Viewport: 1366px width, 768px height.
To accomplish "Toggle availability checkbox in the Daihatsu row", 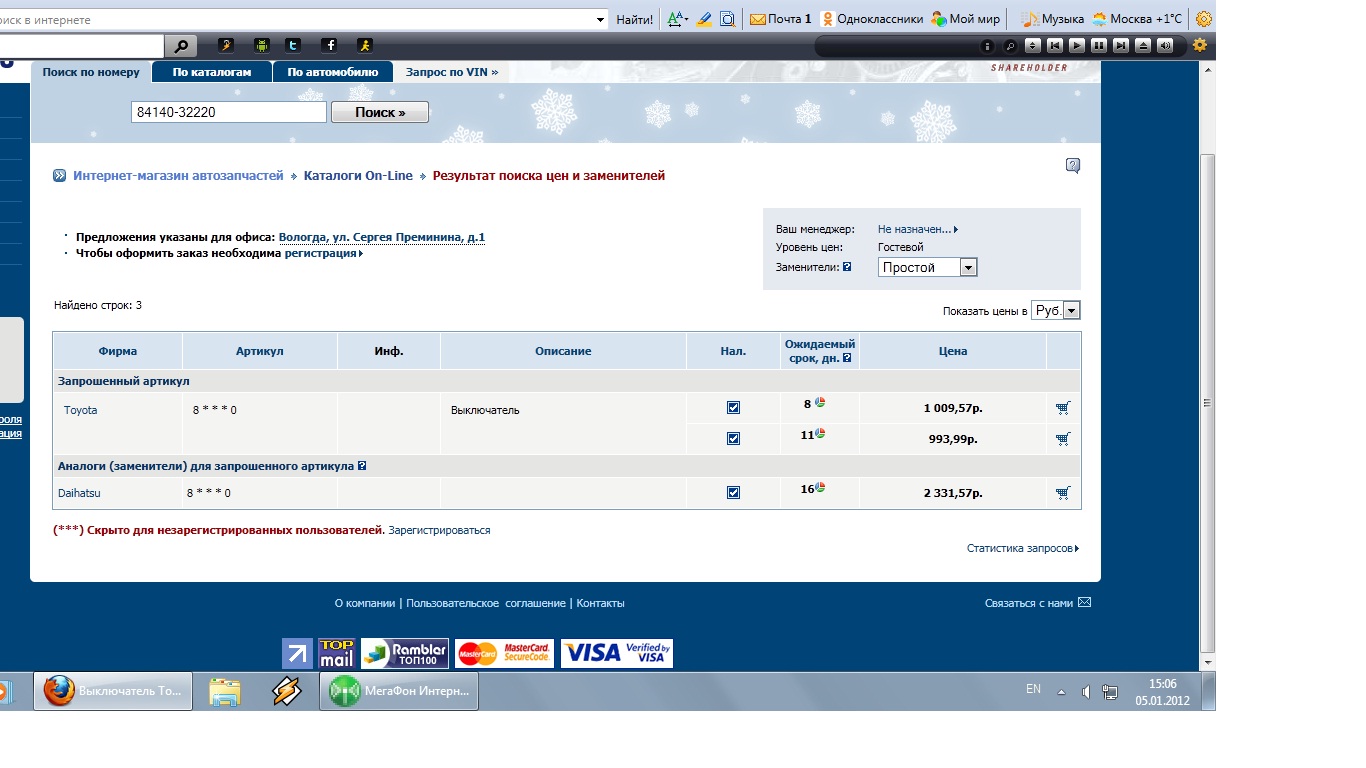I will tap(733, 493).
